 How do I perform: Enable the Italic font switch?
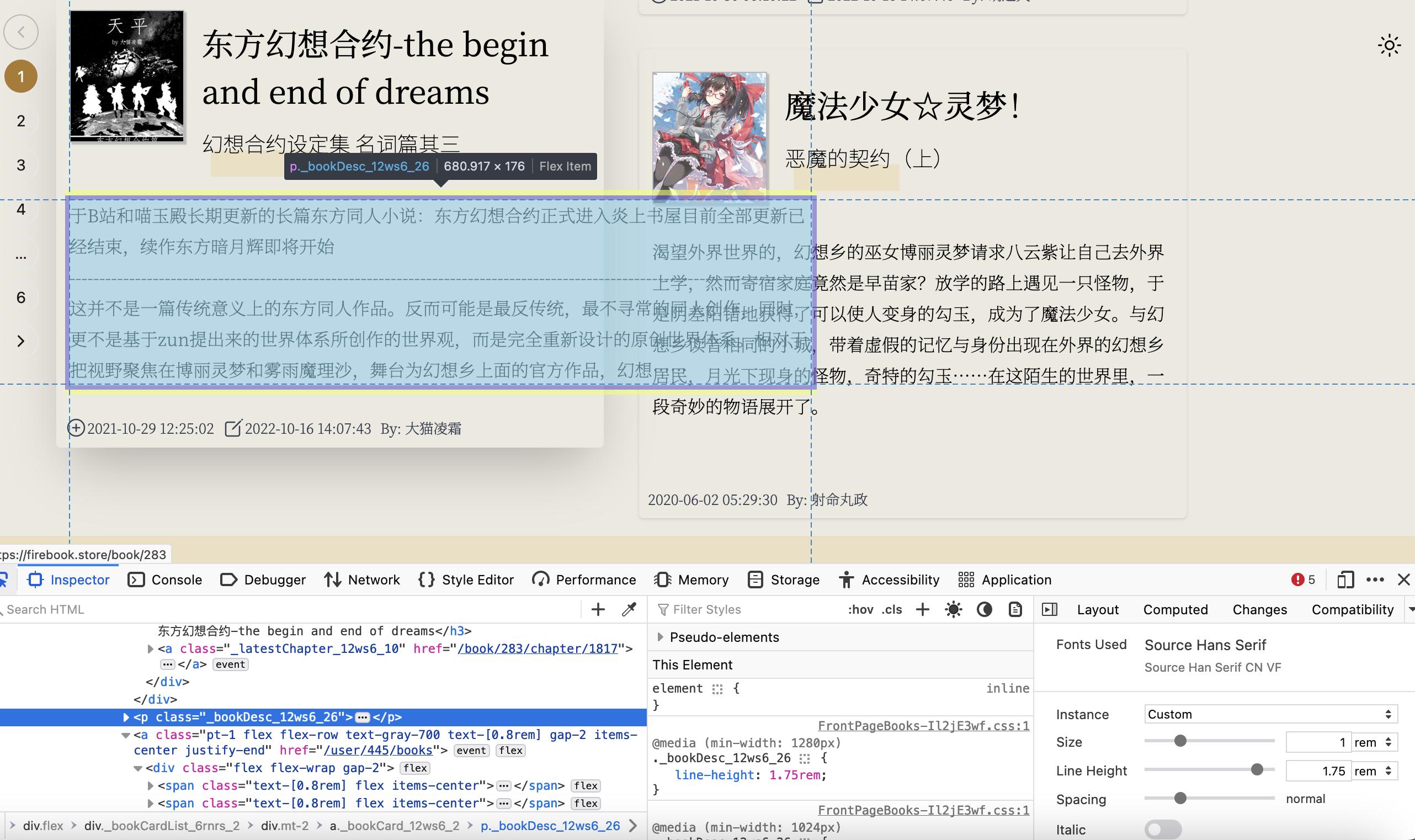[1163, 830]
